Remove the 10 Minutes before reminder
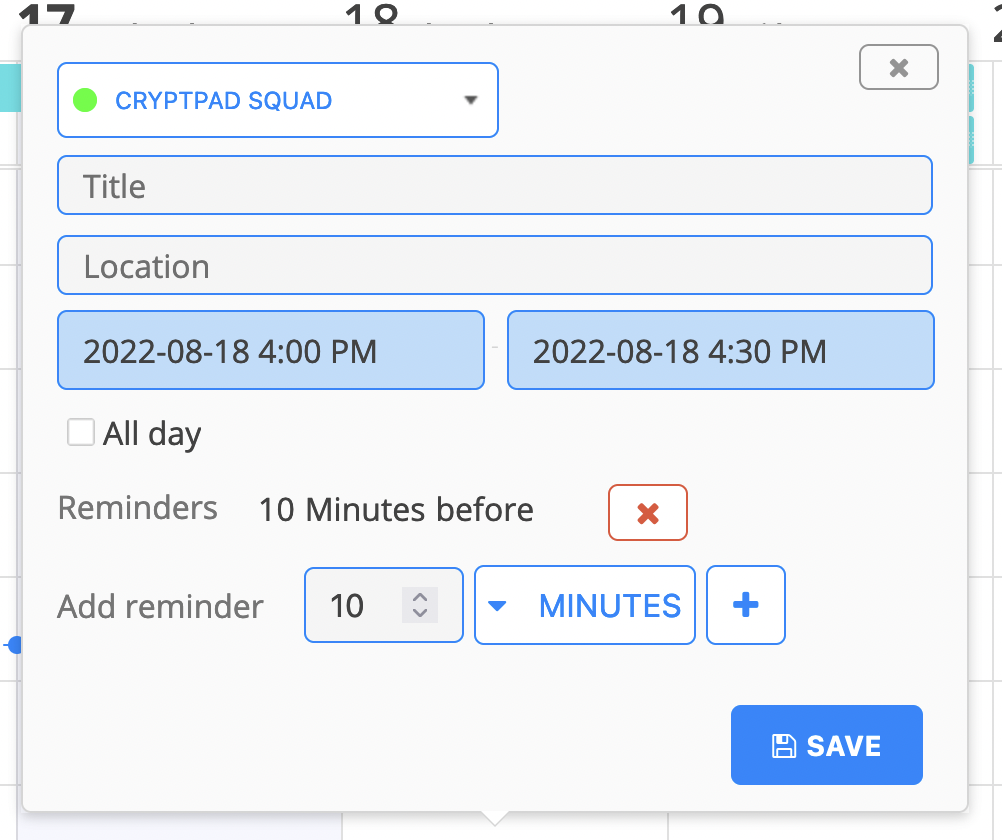1002x840 pixels. click(x=647, y=512)
